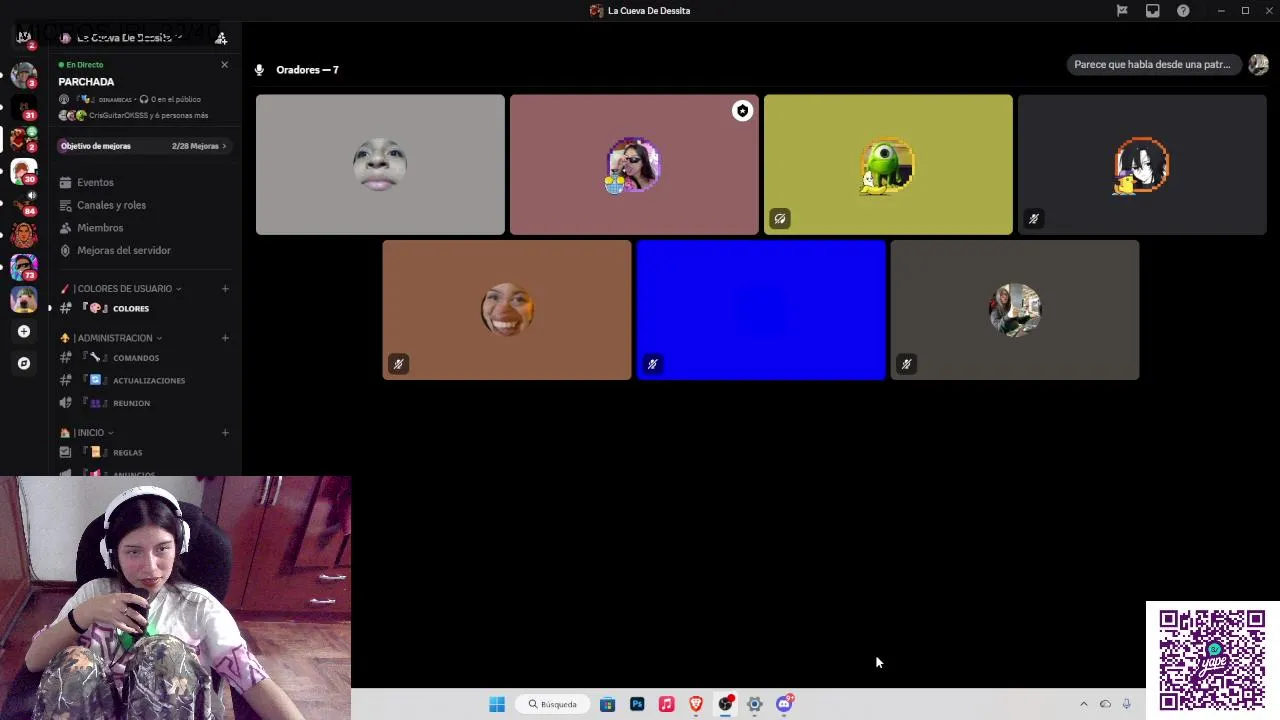Select the gray face speaker tile
The height and width of the screenshot is (720, 1280).
380,165
